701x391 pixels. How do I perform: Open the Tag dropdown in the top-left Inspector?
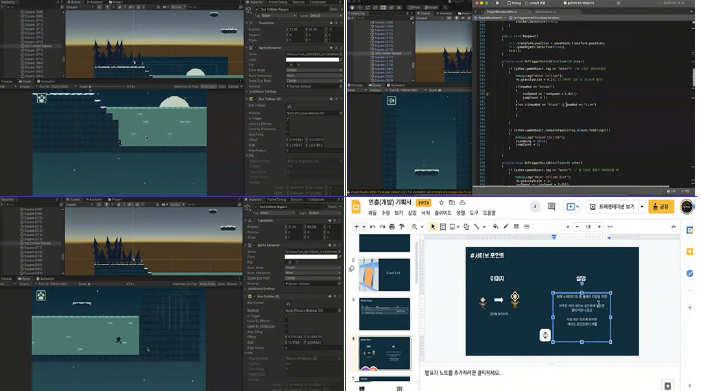(x=280, y=16)
